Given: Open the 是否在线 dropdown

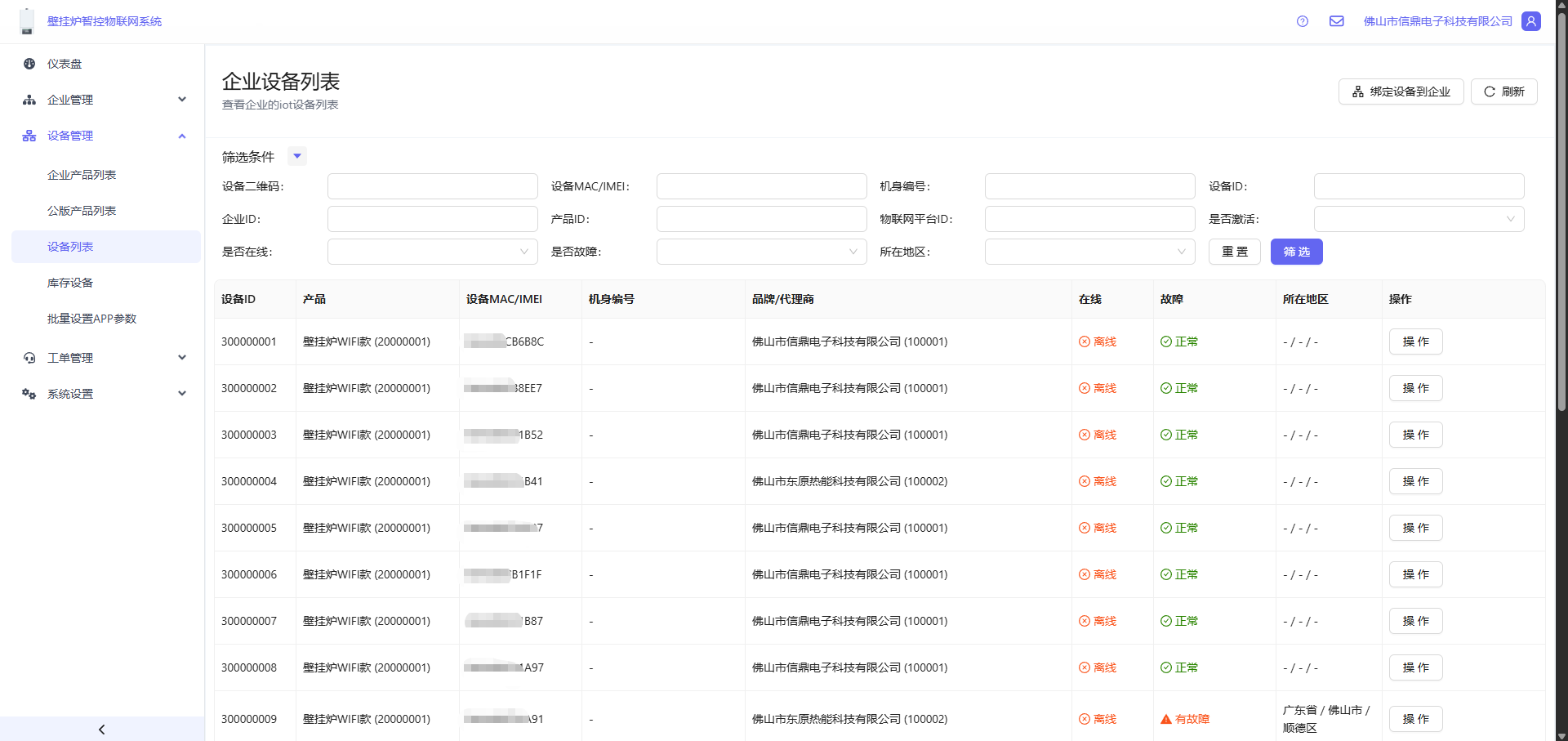Looking at the screenshot, I should pyautogui.click(x=432, y=252).
